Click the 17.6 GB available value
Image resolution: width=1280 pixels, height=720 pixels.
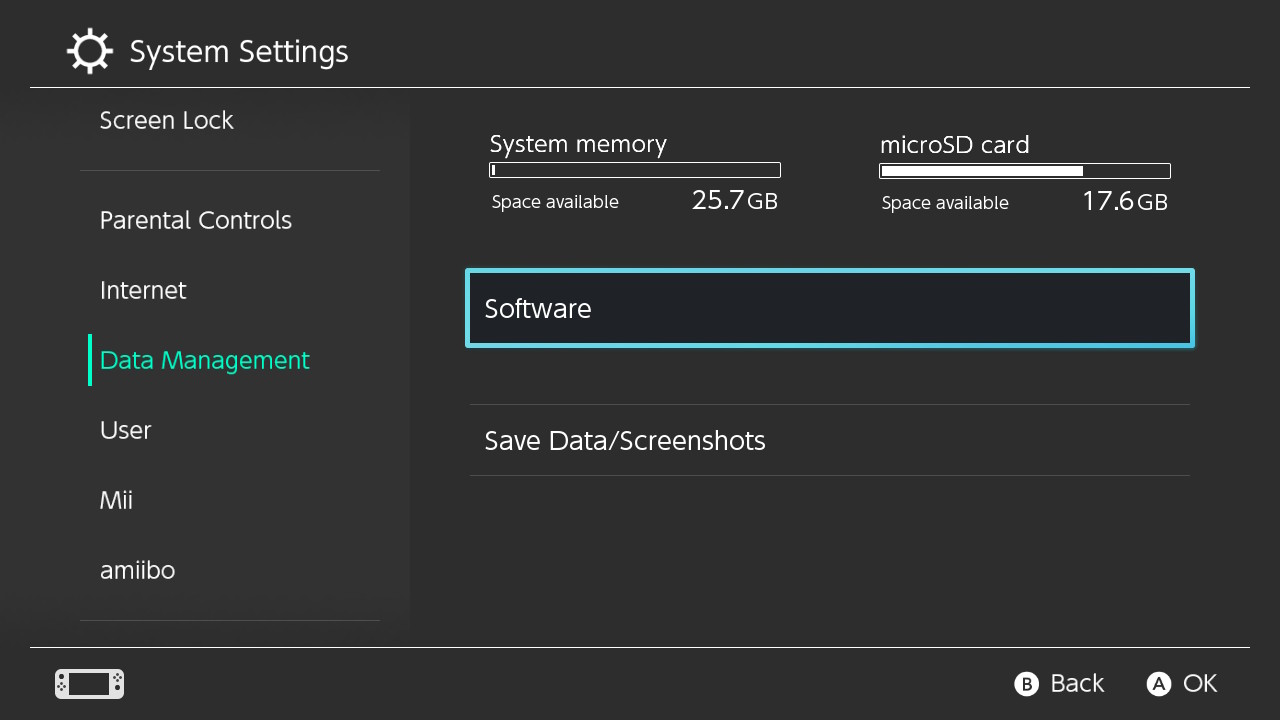(1124, 202)
